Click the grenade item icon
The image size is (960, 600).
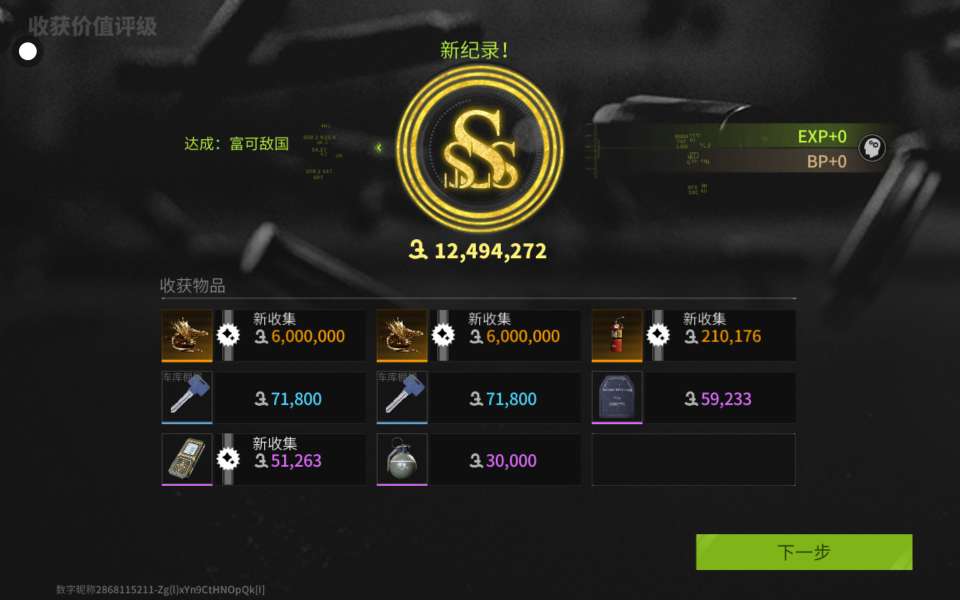pyautogui.click(x=402, y=460)
